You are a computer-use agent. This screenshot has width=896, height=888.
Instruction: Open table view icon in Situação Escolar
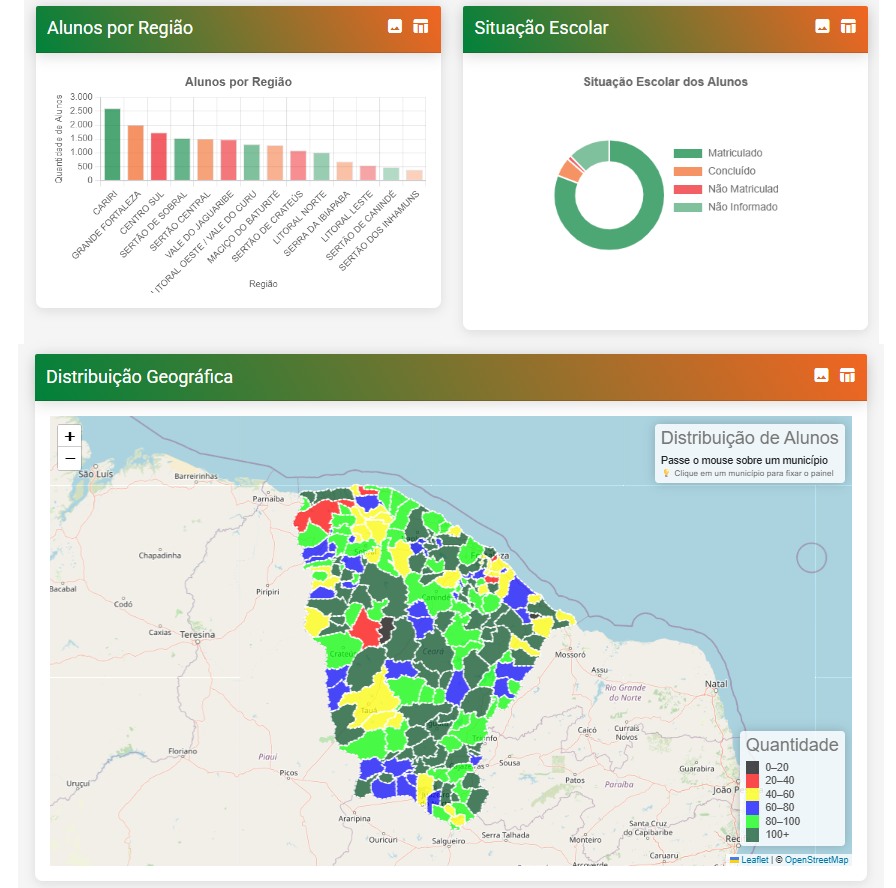[848, 27]
